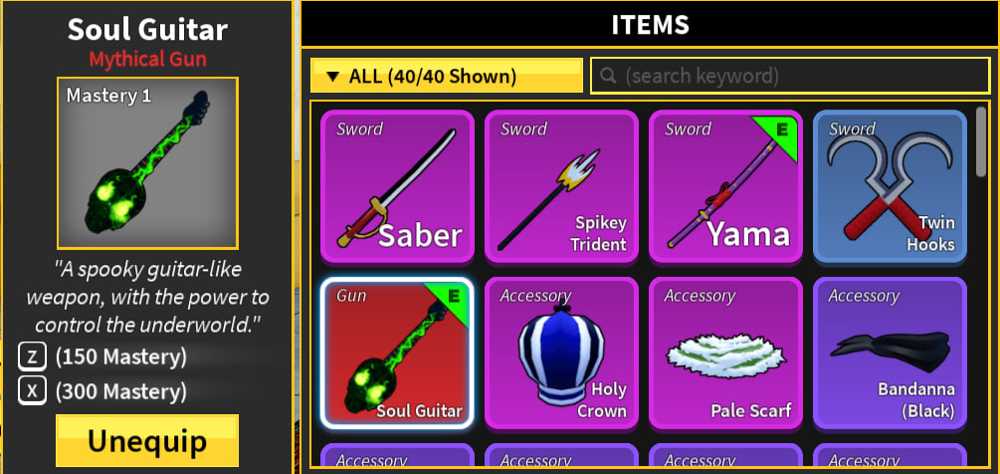Select the Saber sword item
The width and height of the screenshot is (1000, 474).
(x=397, y=186)
